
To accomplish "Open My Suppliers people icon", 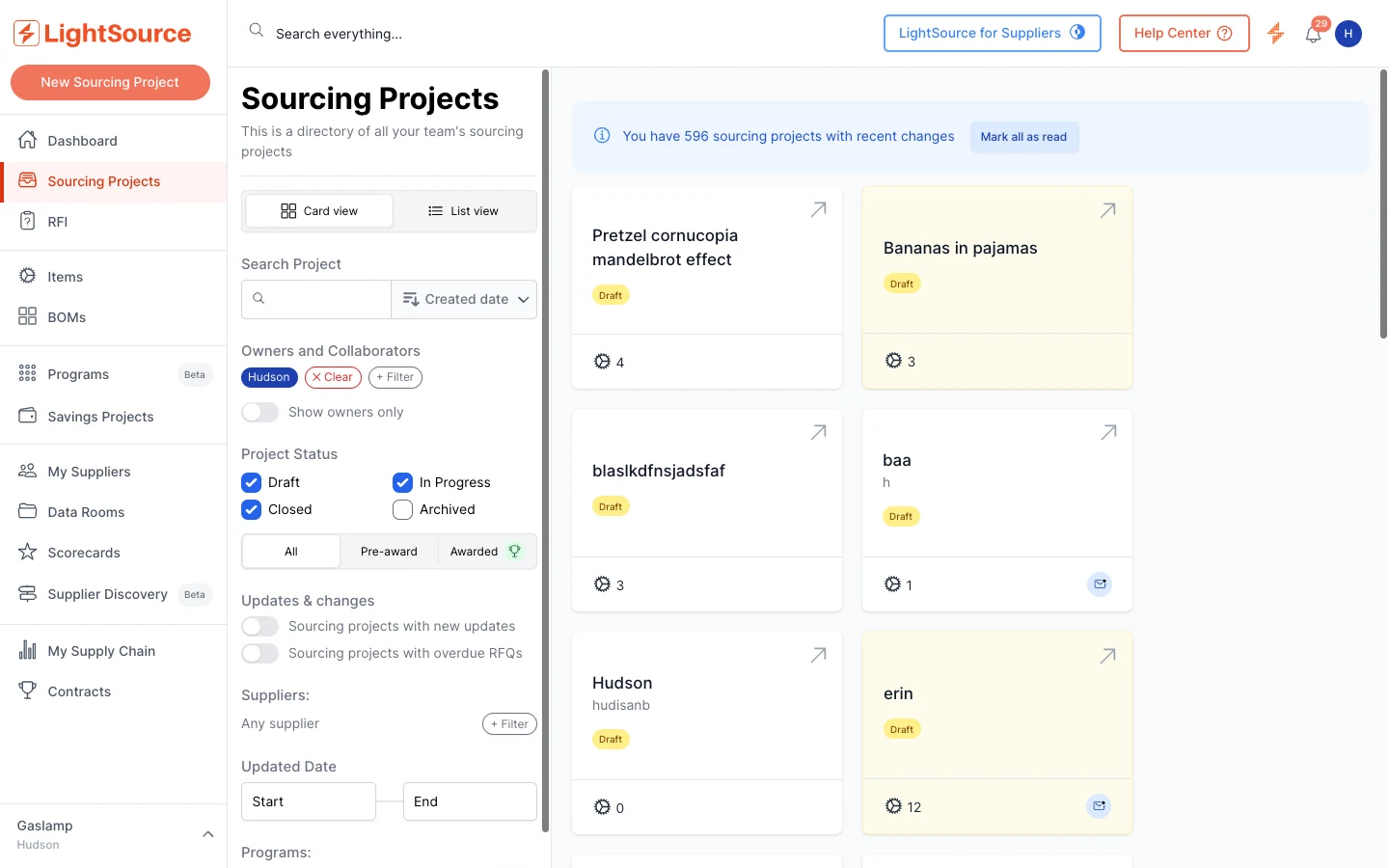I will (28, 471).
